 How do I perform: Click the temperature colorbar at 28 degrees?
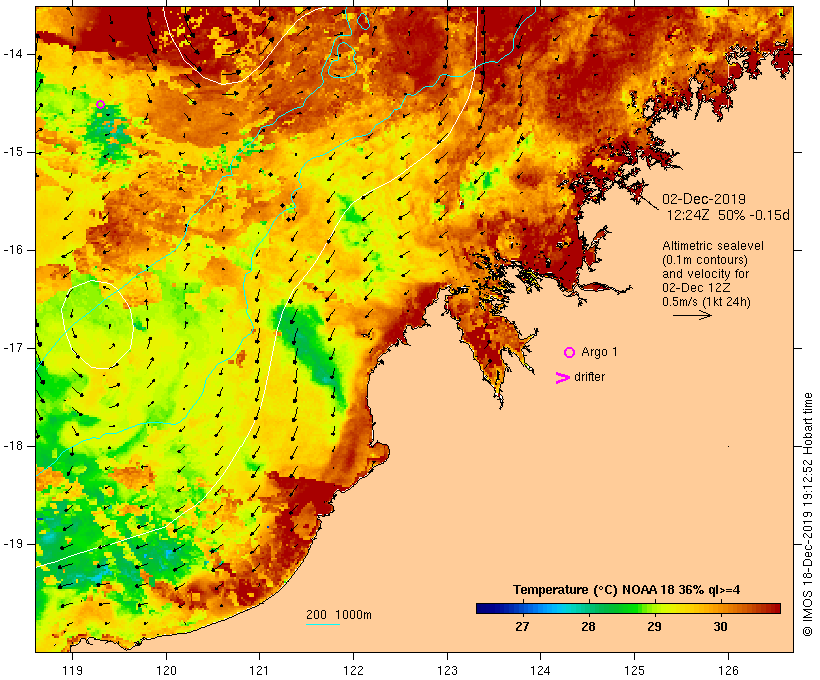tap(588, 608)
